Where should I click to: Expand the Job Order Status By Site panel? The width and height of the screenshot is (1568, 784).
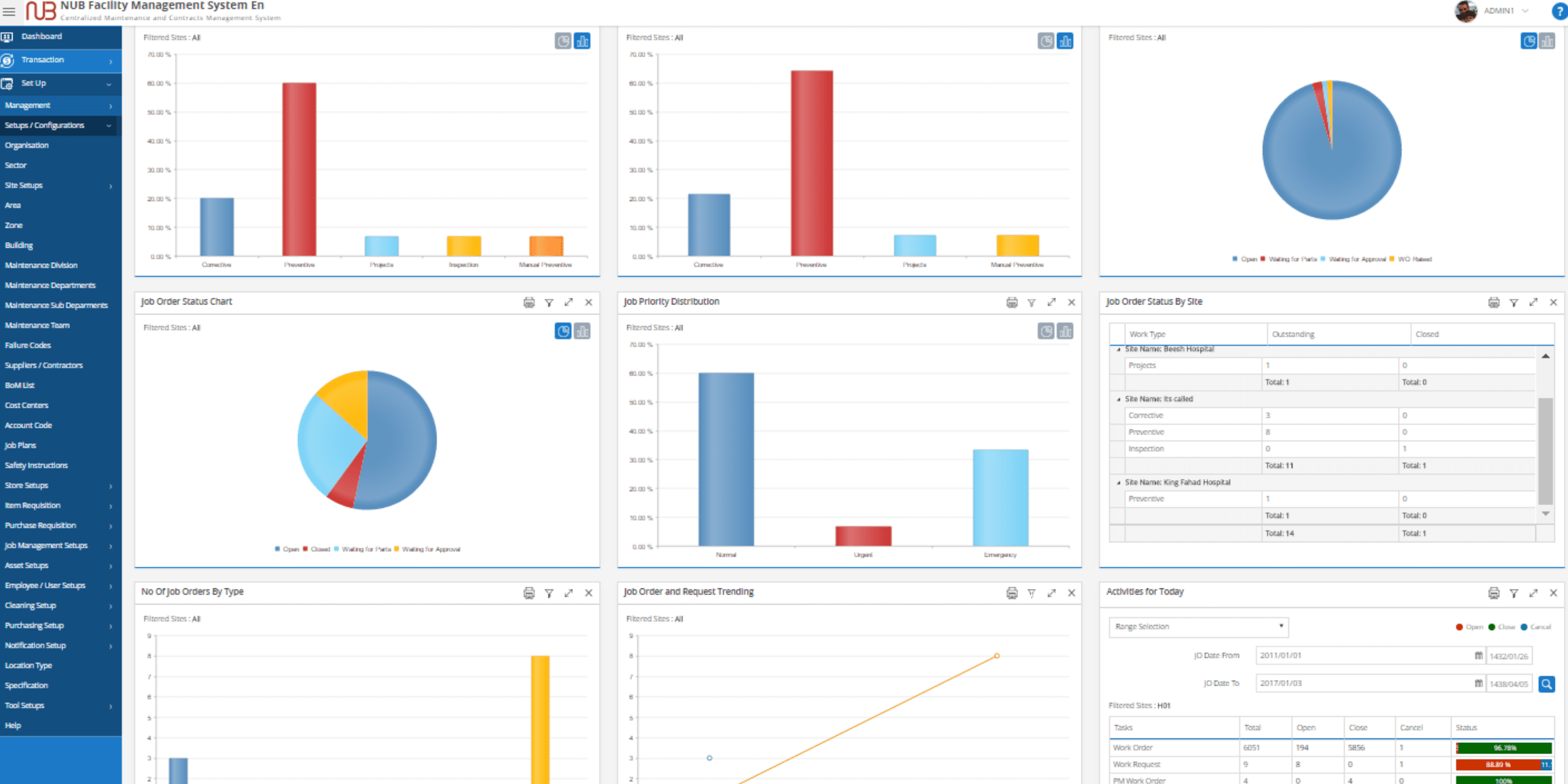point(1533,303)
